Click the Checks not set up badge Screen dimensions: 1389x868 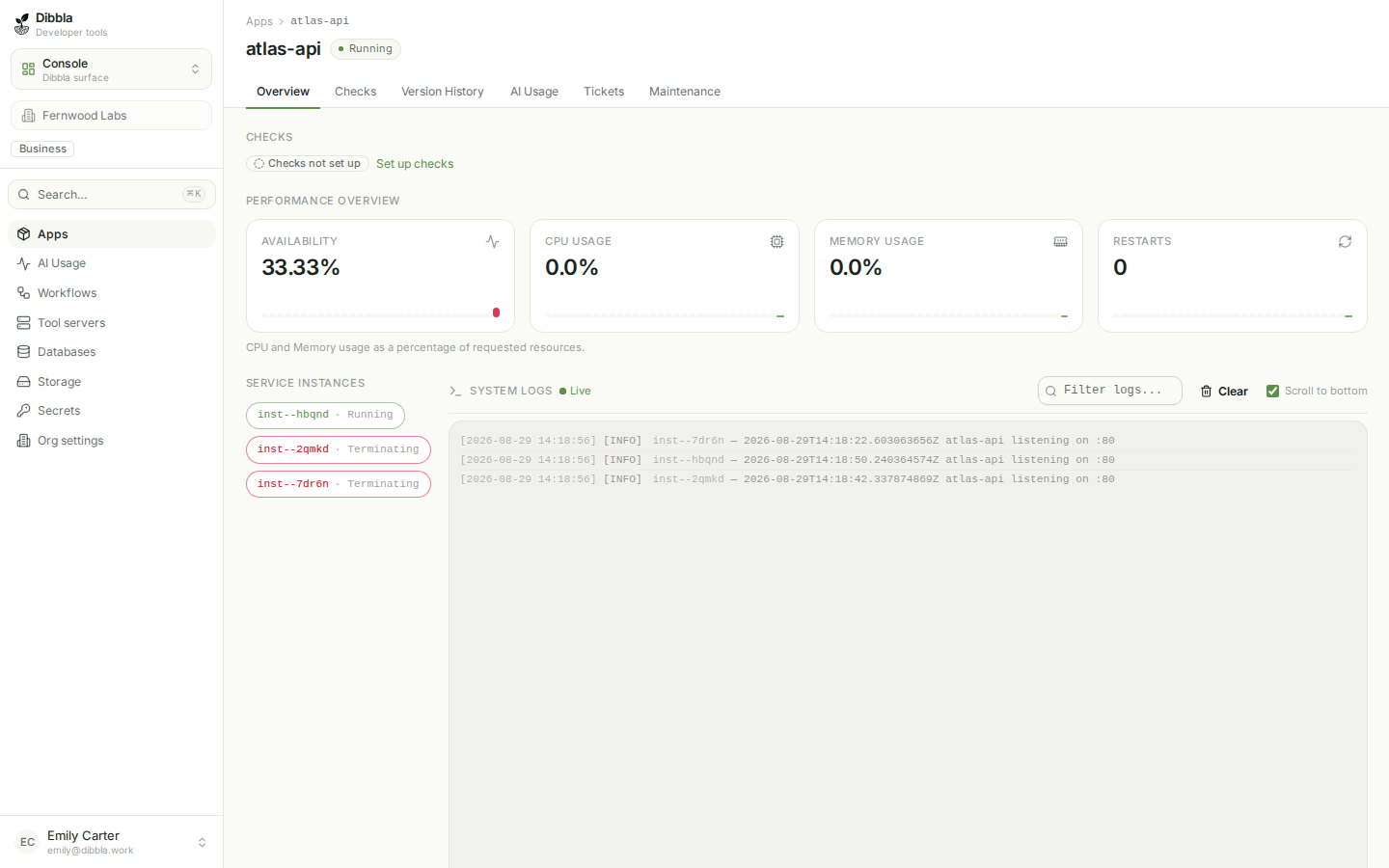point(308,164)
